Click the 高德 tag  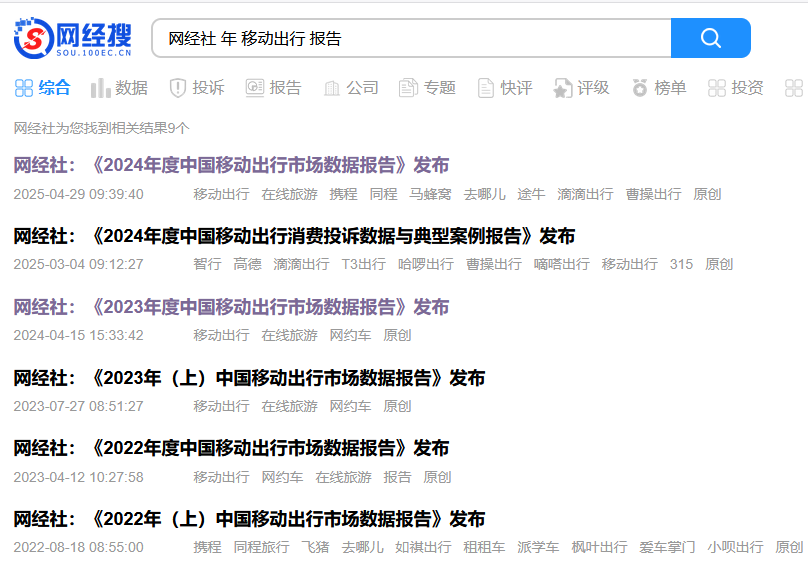pyautogui.click(x=247, y=264)
